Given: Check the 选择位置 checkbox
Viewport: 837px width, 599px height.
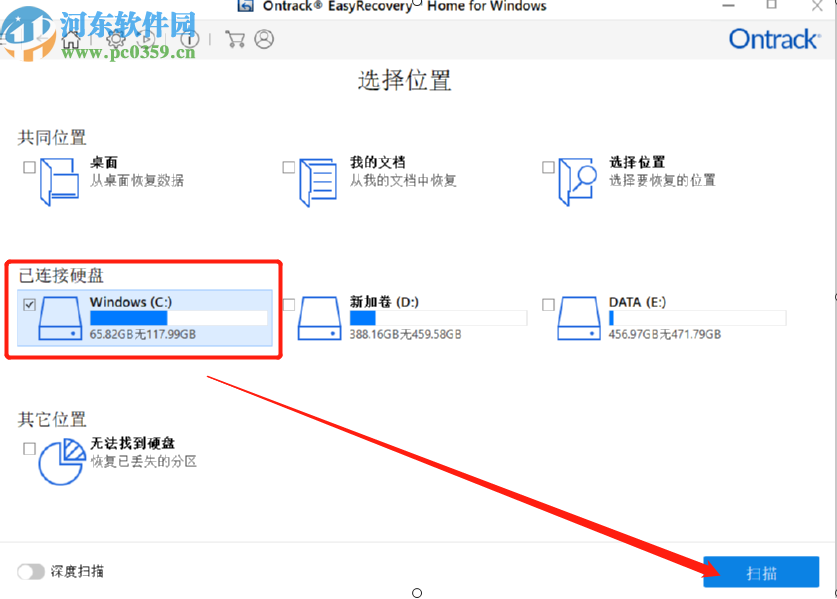Looking at the screenshot, I should pos(548,167).
